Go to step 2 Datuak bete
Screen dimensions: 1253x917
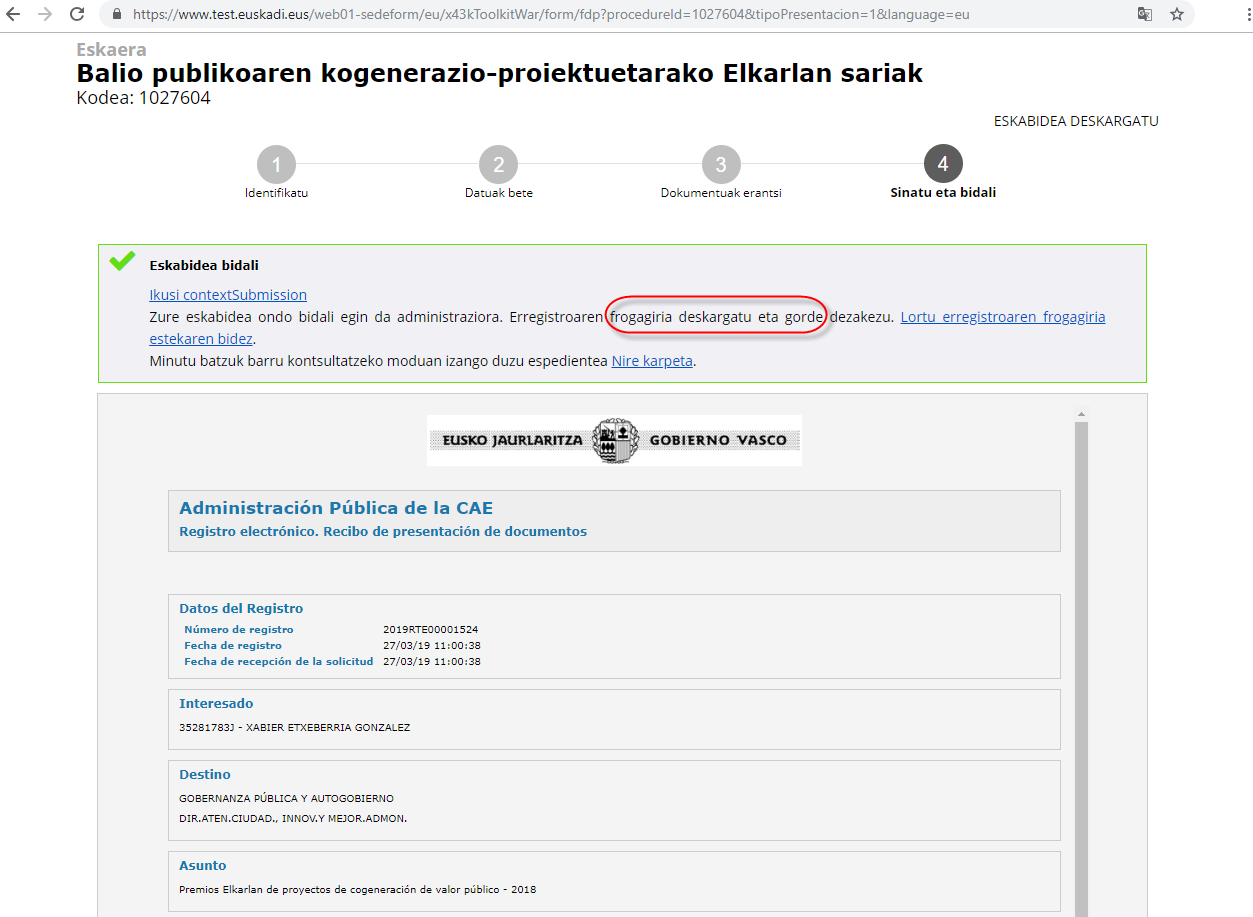(498, 165)
